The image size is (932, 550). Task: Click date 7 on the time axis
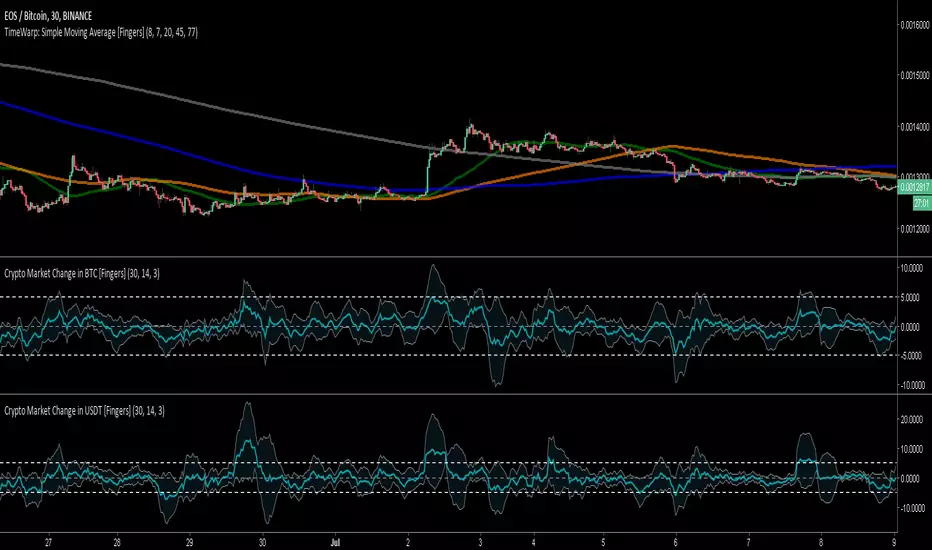click(748, 542)
